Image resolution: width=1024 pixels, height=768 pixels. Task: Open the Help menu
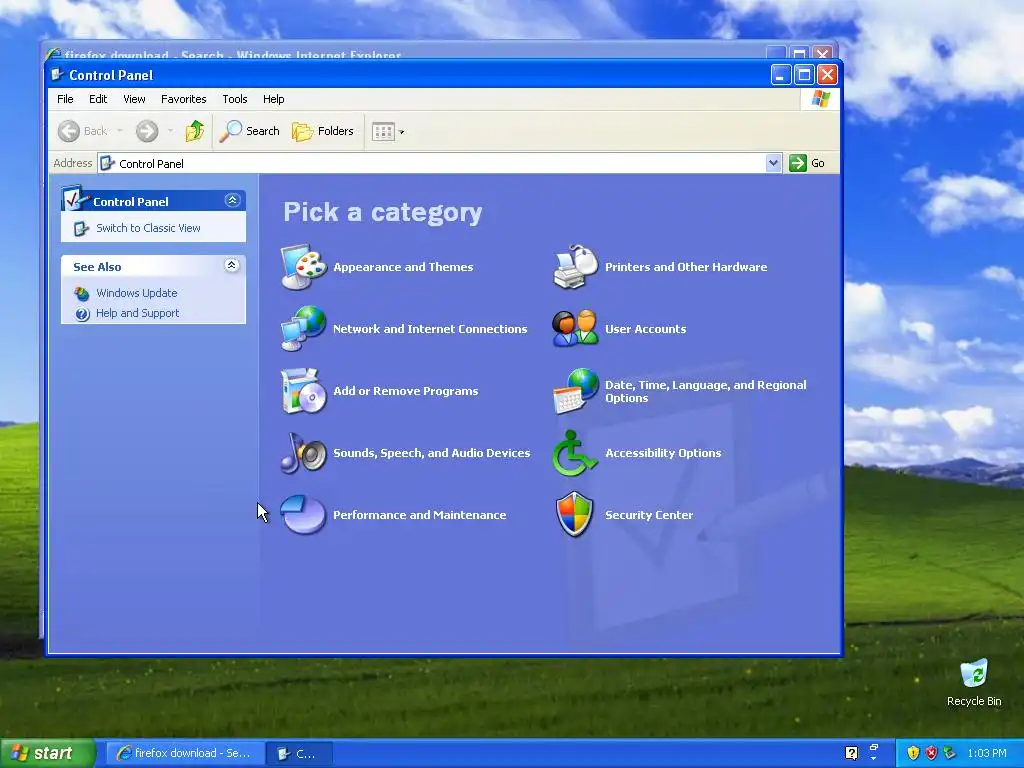(x=274, y=99)
